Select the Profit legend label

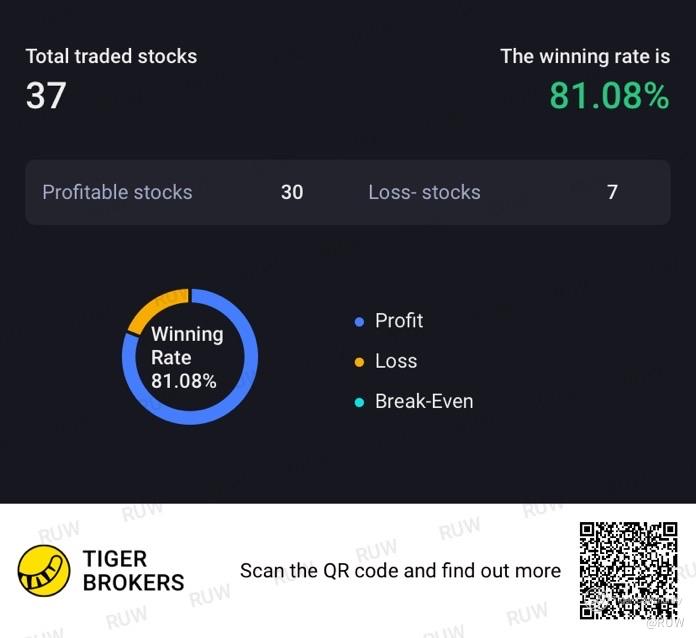[399, 321]
